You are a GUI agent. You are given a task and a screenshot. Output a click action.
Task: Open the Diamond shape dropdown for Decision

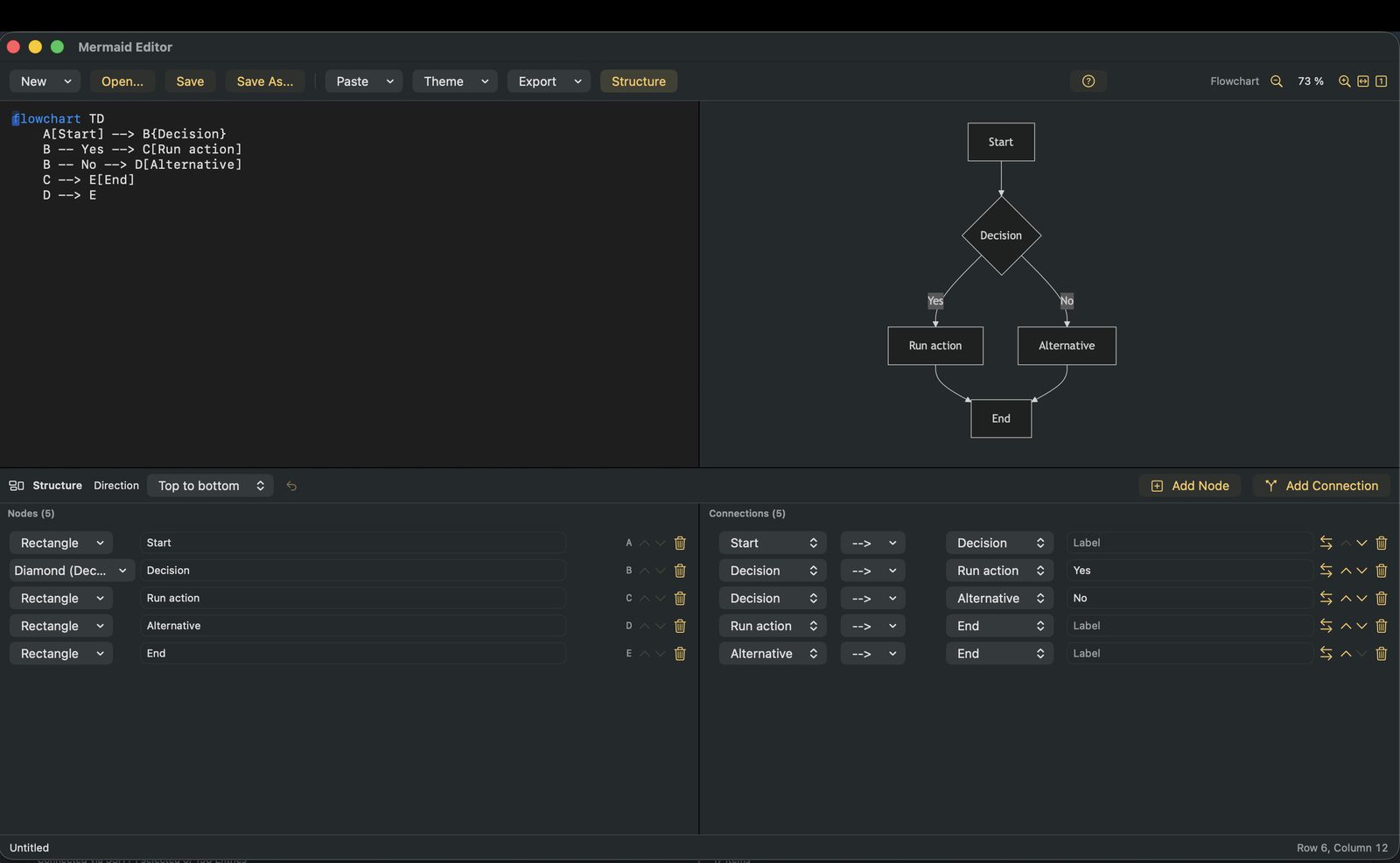point(72,571)
